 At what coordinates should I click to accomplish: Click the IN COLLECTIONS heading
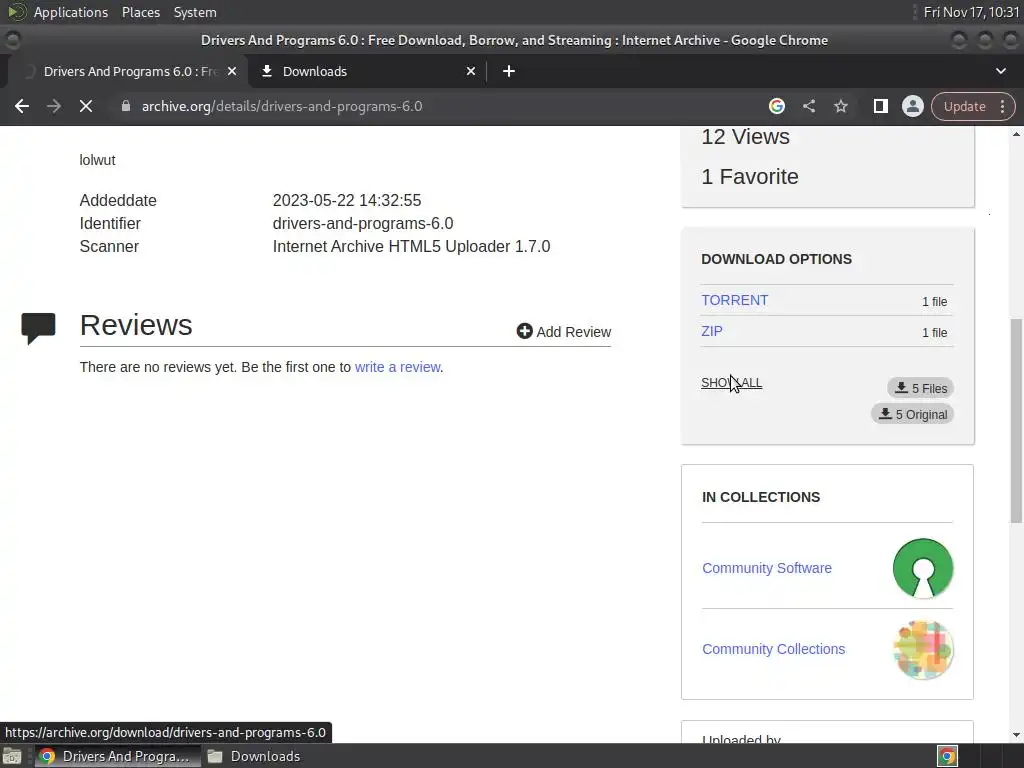pyautogui.click(x=761, y=497)
